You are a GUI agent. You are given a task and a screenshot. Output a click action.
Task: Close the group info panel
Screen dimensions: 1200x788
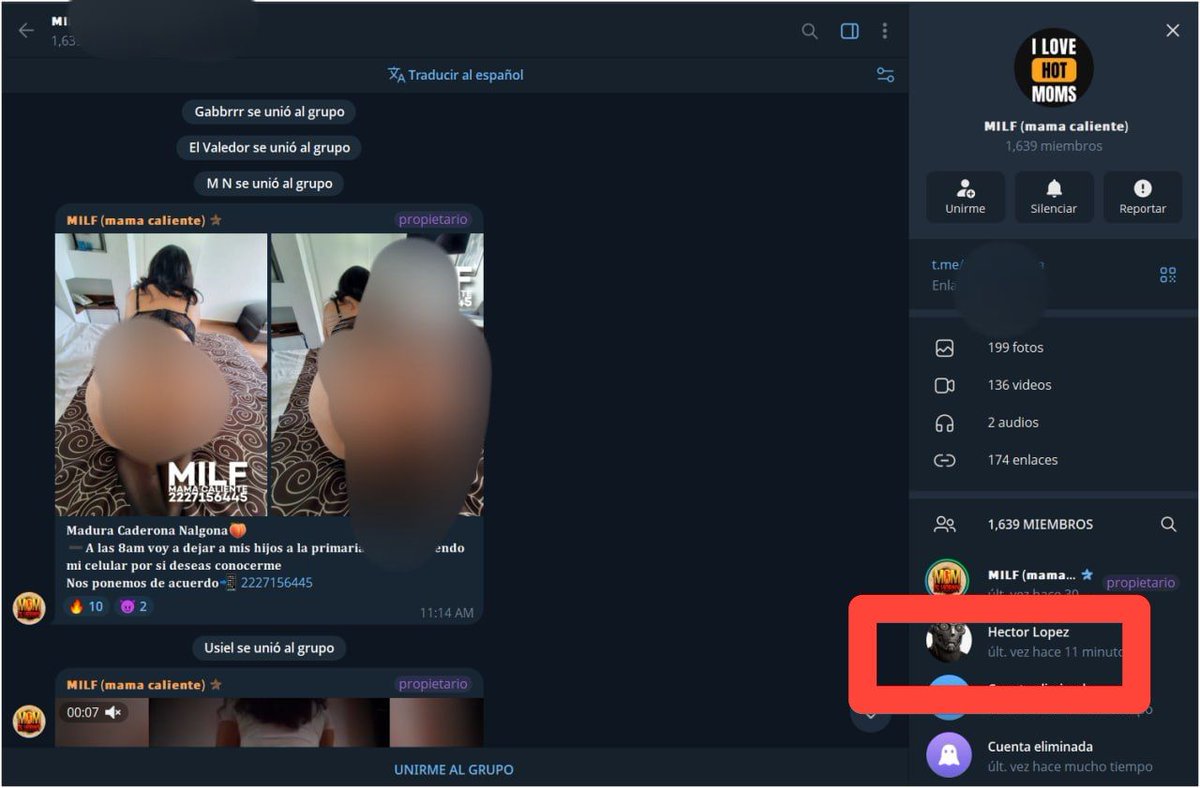[x=1173, y=31]
